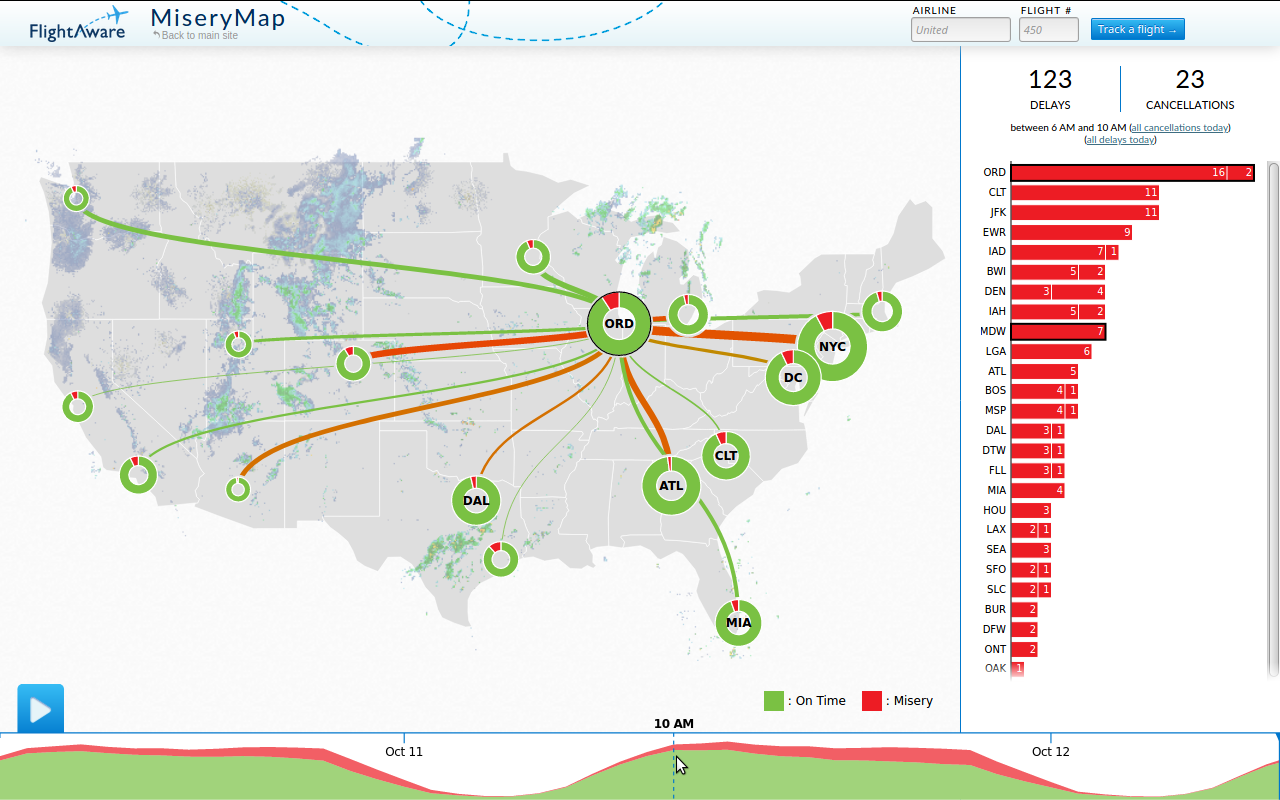This screenshot has width=1280, height=800.
Task: Click the play animation button
Action: tap(40, 709)
